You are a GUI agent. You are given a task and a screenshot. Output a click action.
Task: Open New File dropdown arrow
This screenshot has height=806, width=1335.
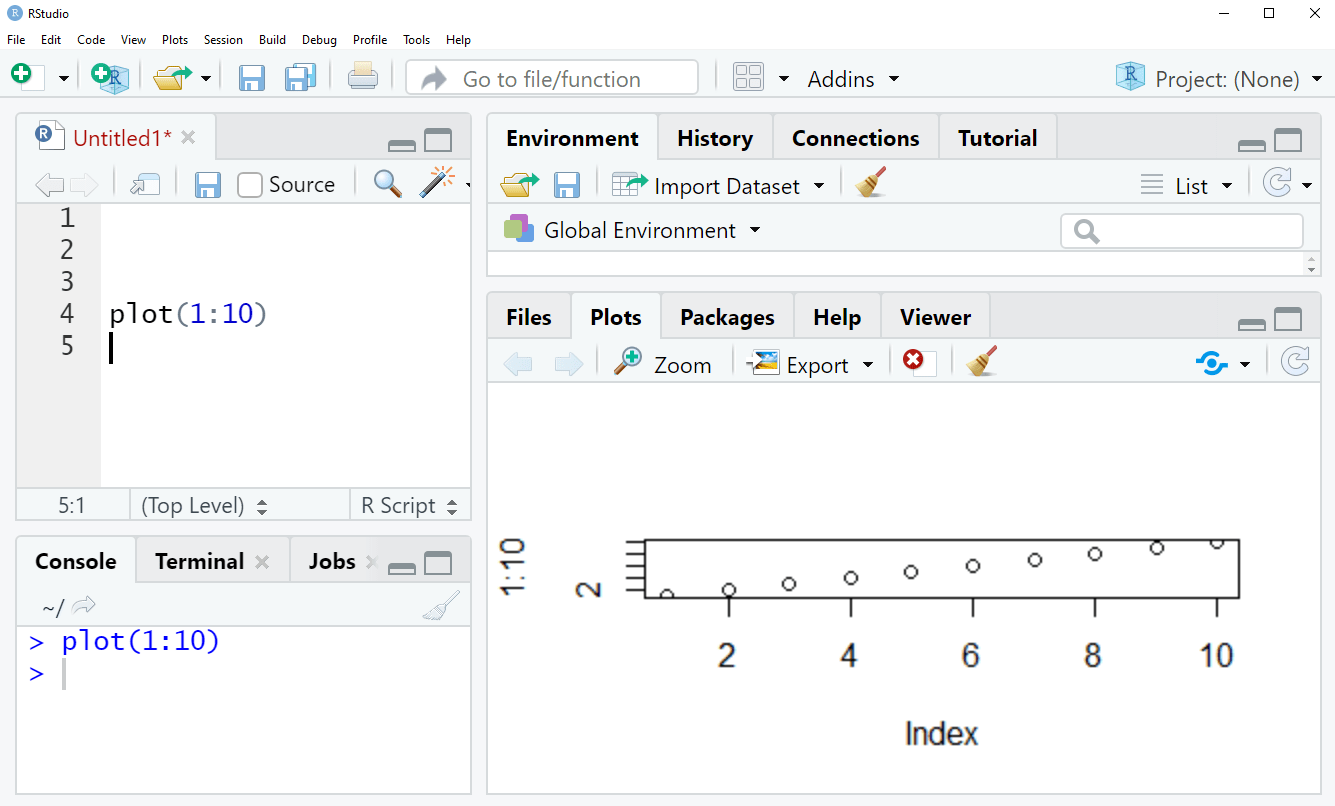pyautogui.click(x=63, y=78)
